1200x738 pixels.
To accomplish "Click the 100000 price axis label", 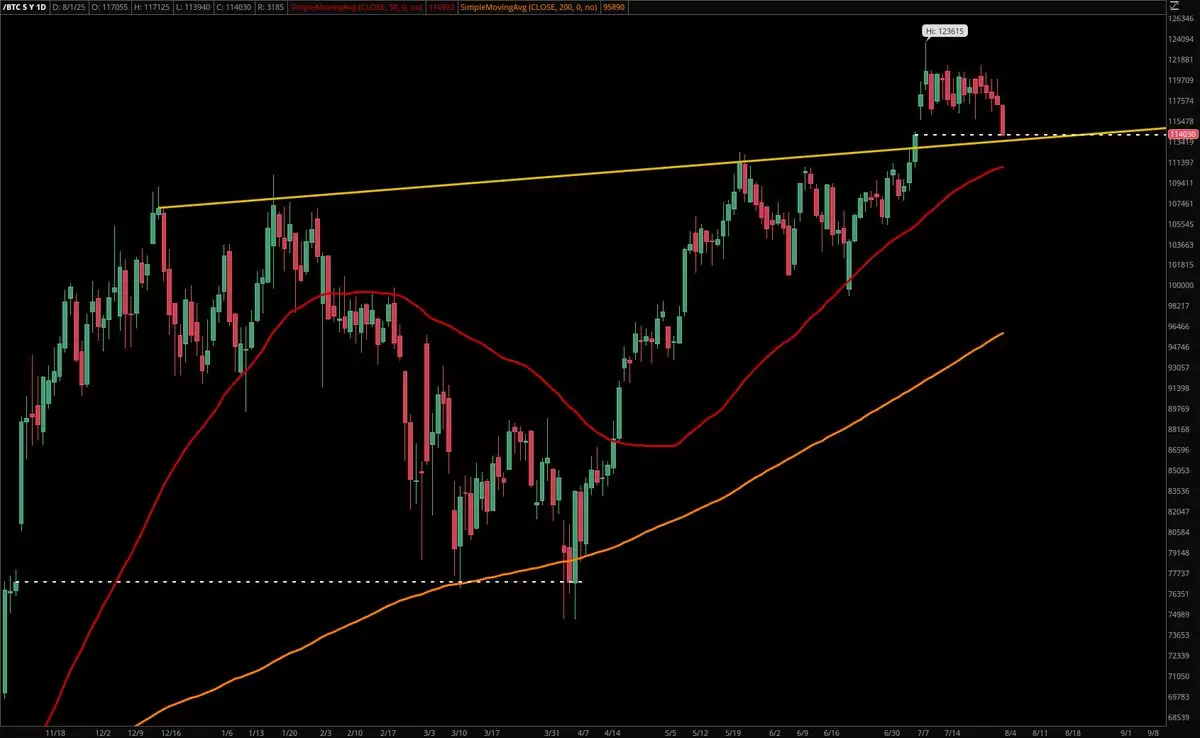I will click(x=1183, y=285).
